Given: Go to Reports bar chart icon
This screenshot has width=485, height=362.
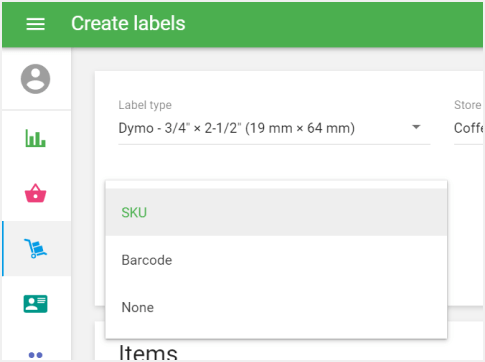Looking at the screenshot, I should point(36,138).
